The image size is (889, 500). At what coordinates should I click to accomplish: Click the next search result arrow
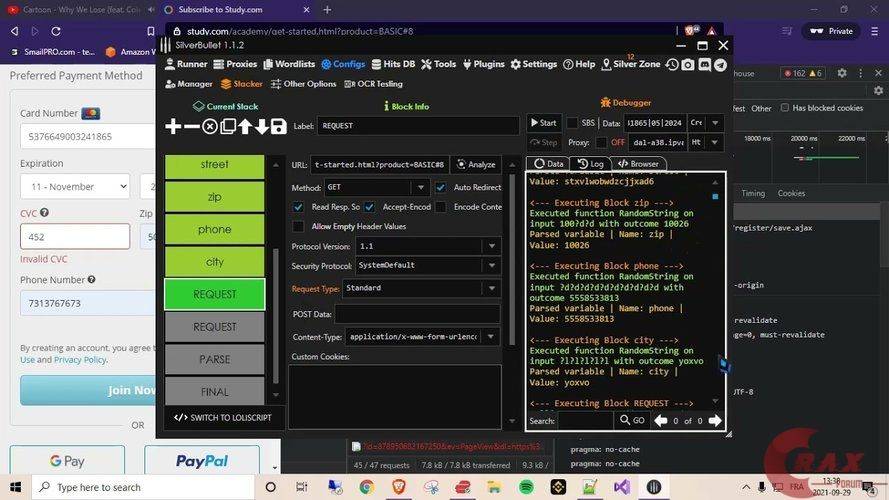click(714, 421)
